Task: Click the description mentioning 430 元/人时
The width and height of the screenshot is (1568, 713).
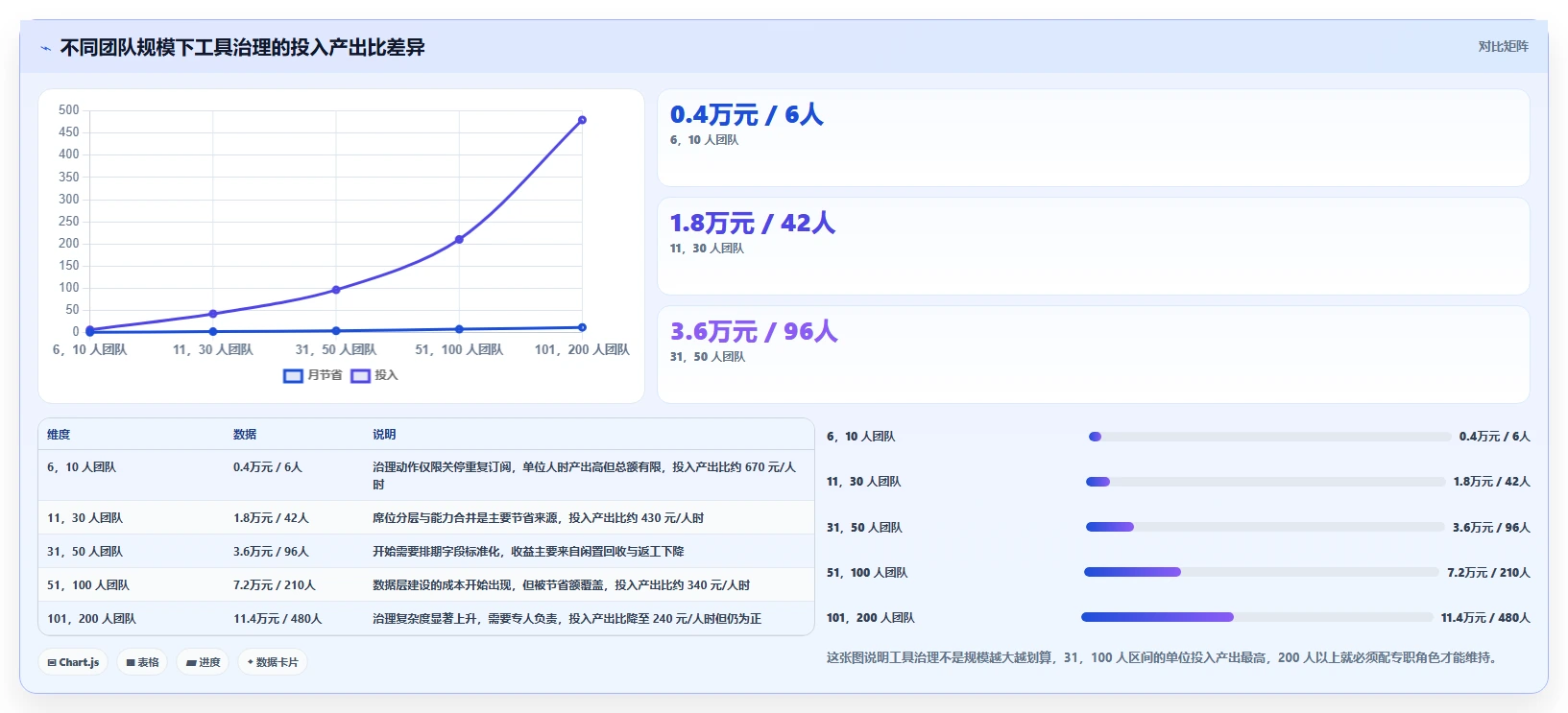Action: (x=538, y=518)
